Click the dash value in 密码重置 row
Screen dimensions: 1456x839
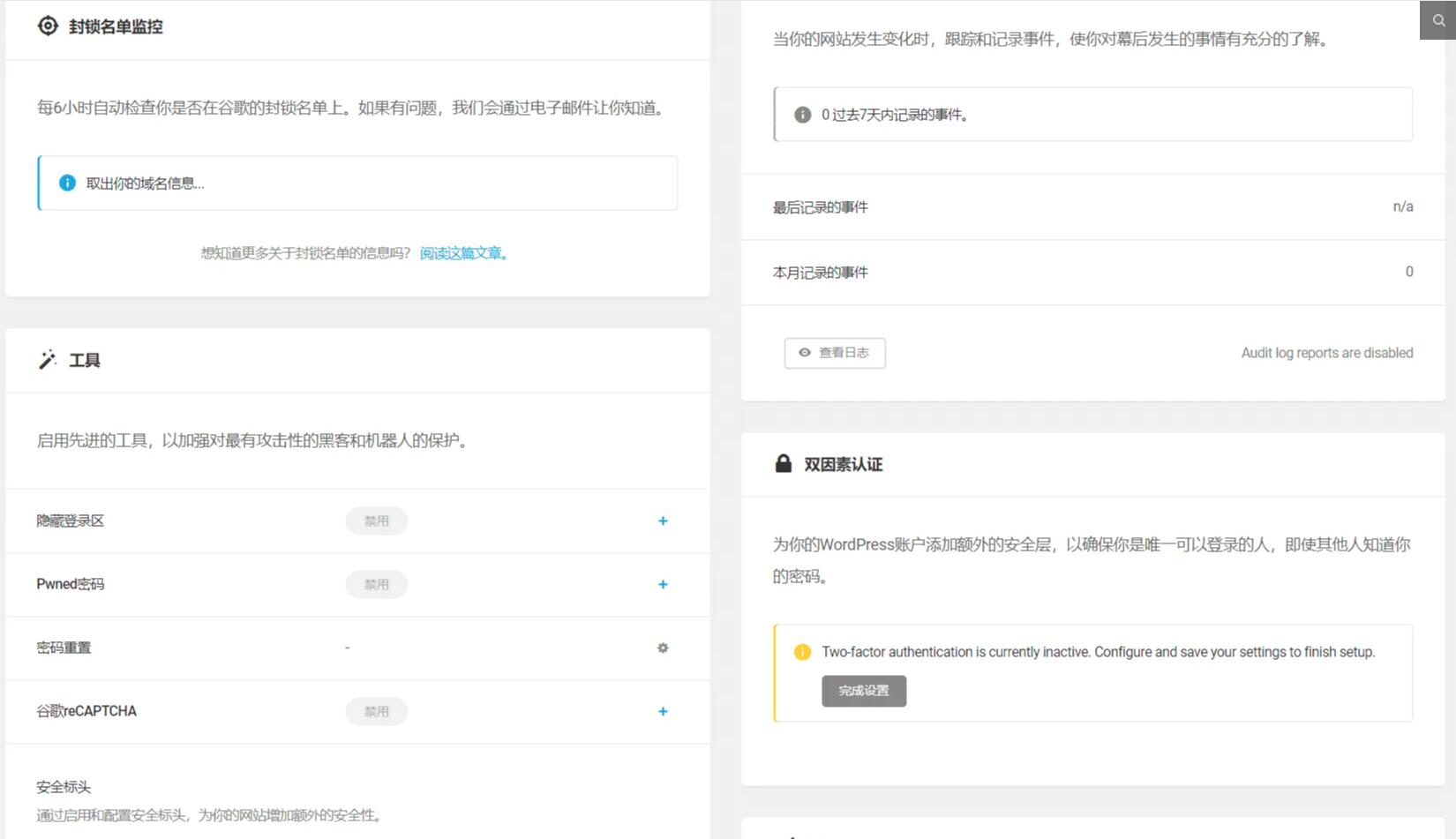(x=348, y=648)
